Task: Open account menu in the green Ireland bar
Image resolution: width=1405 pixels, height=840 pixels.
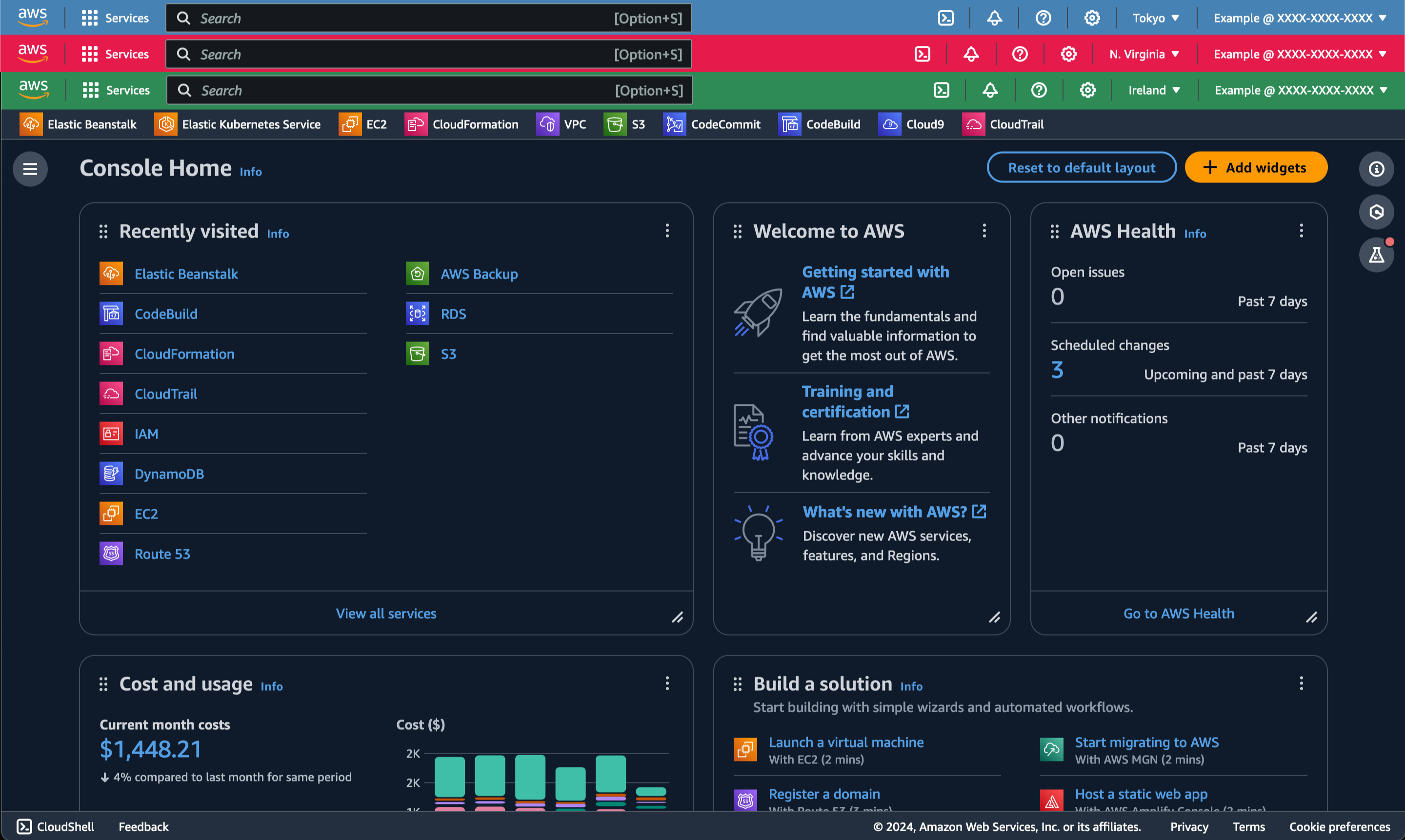Action: coord(1300,90)
